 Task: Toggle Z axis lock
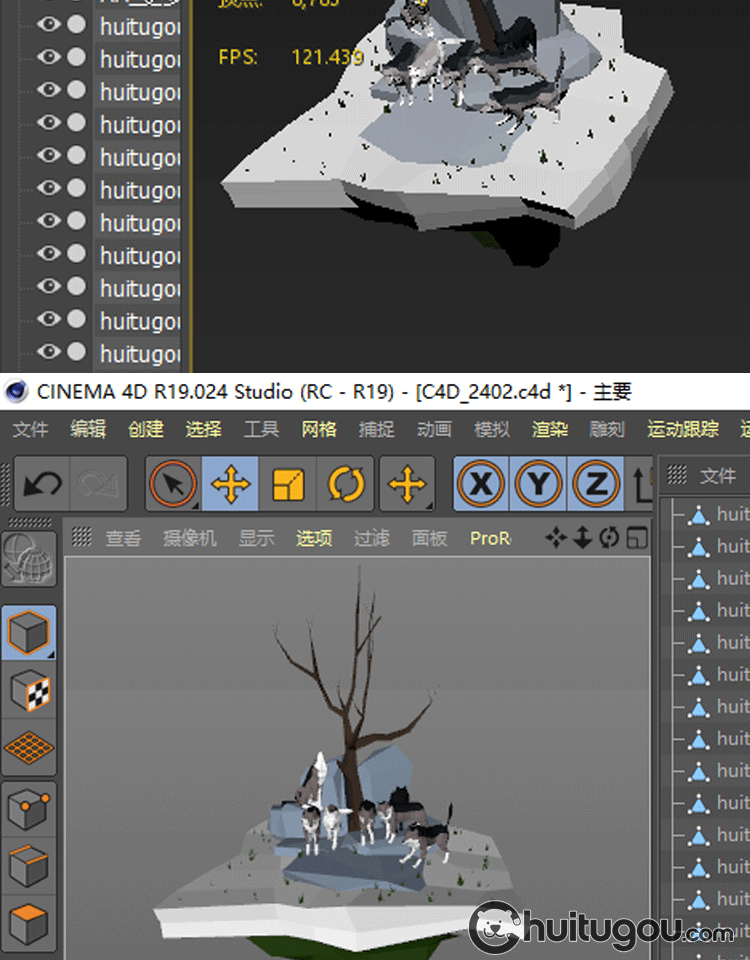[596, 485]
